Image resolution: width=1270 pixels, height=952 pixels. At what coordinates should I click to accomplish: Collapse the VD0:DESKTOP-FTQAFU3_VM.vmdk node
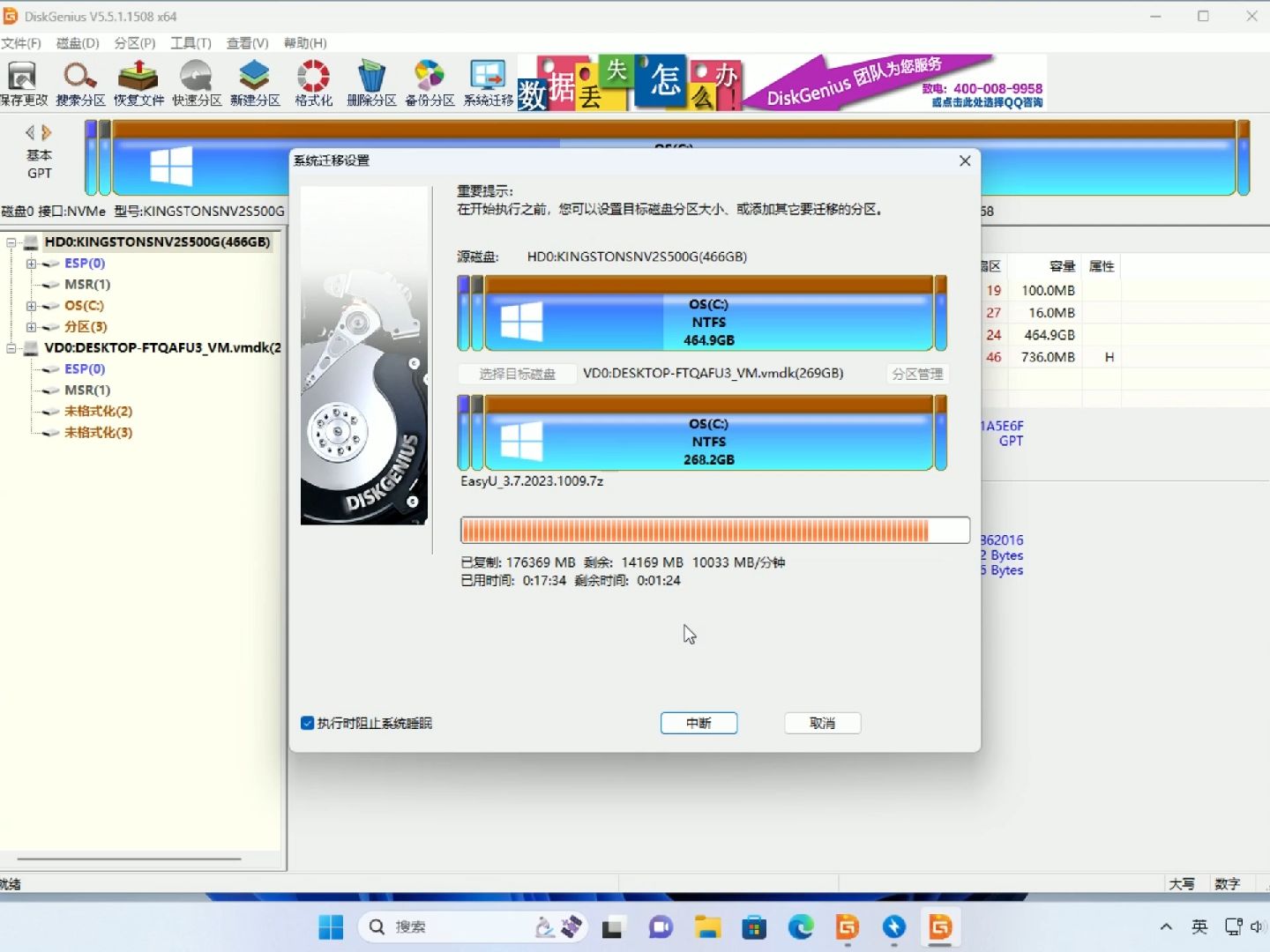click(x=11, y=348)
